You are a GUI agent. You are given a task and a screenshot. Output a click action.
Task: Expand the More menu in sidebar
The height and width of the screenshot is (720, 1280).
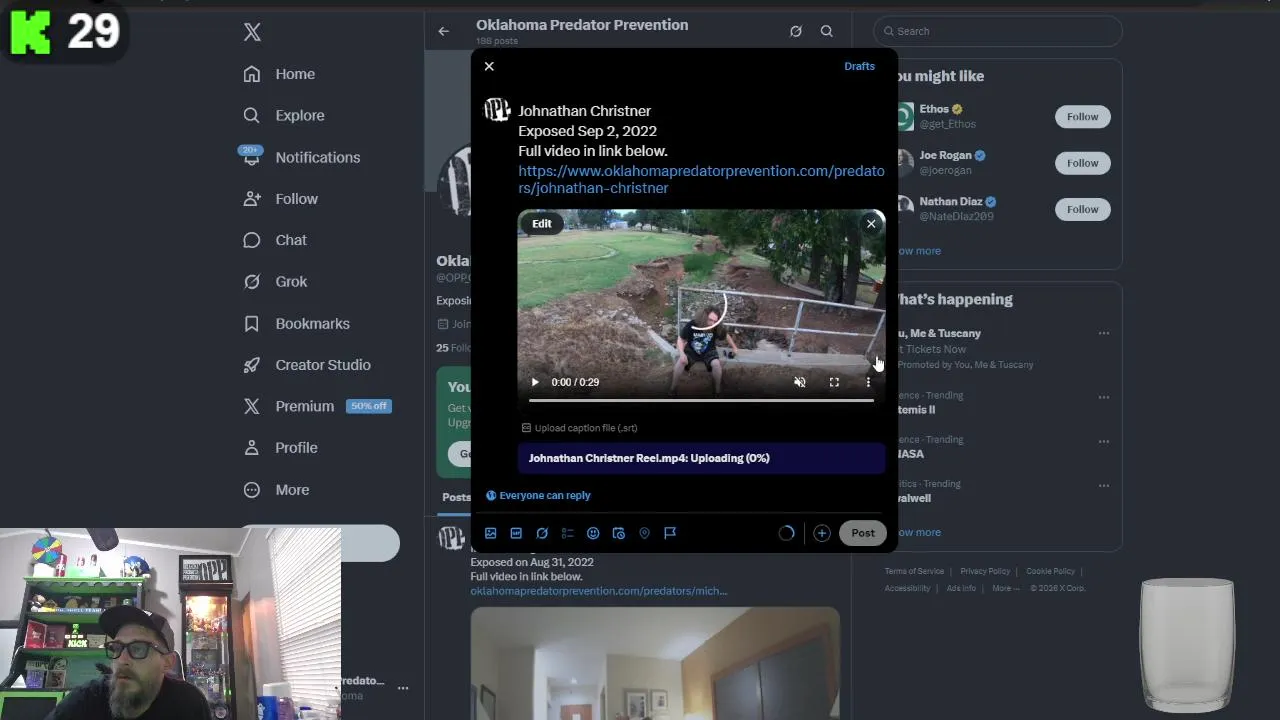(277, 490)
